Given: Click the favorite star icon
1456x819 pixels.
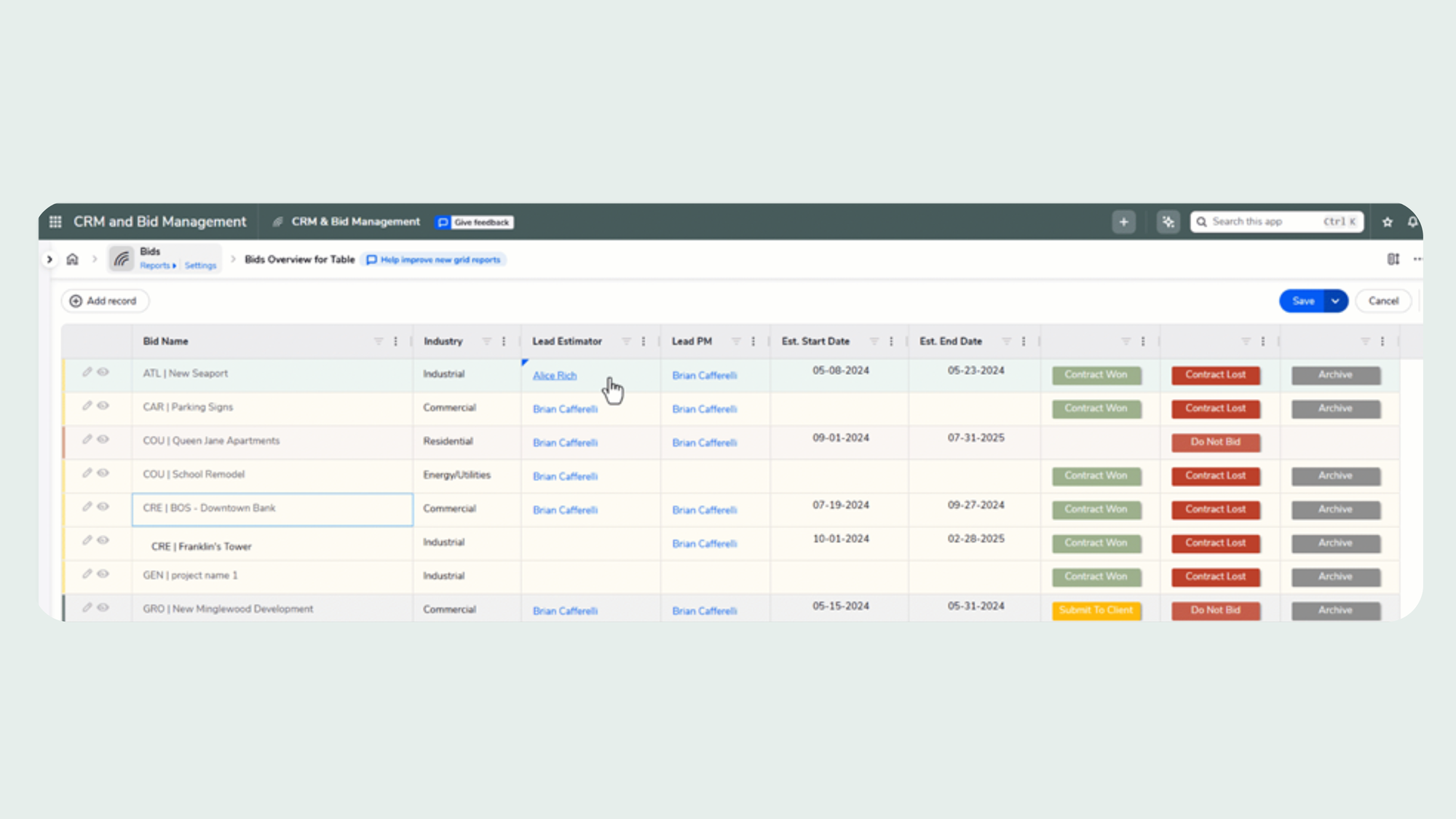Looking at the screenshot, I should [x=1387, y=222].
